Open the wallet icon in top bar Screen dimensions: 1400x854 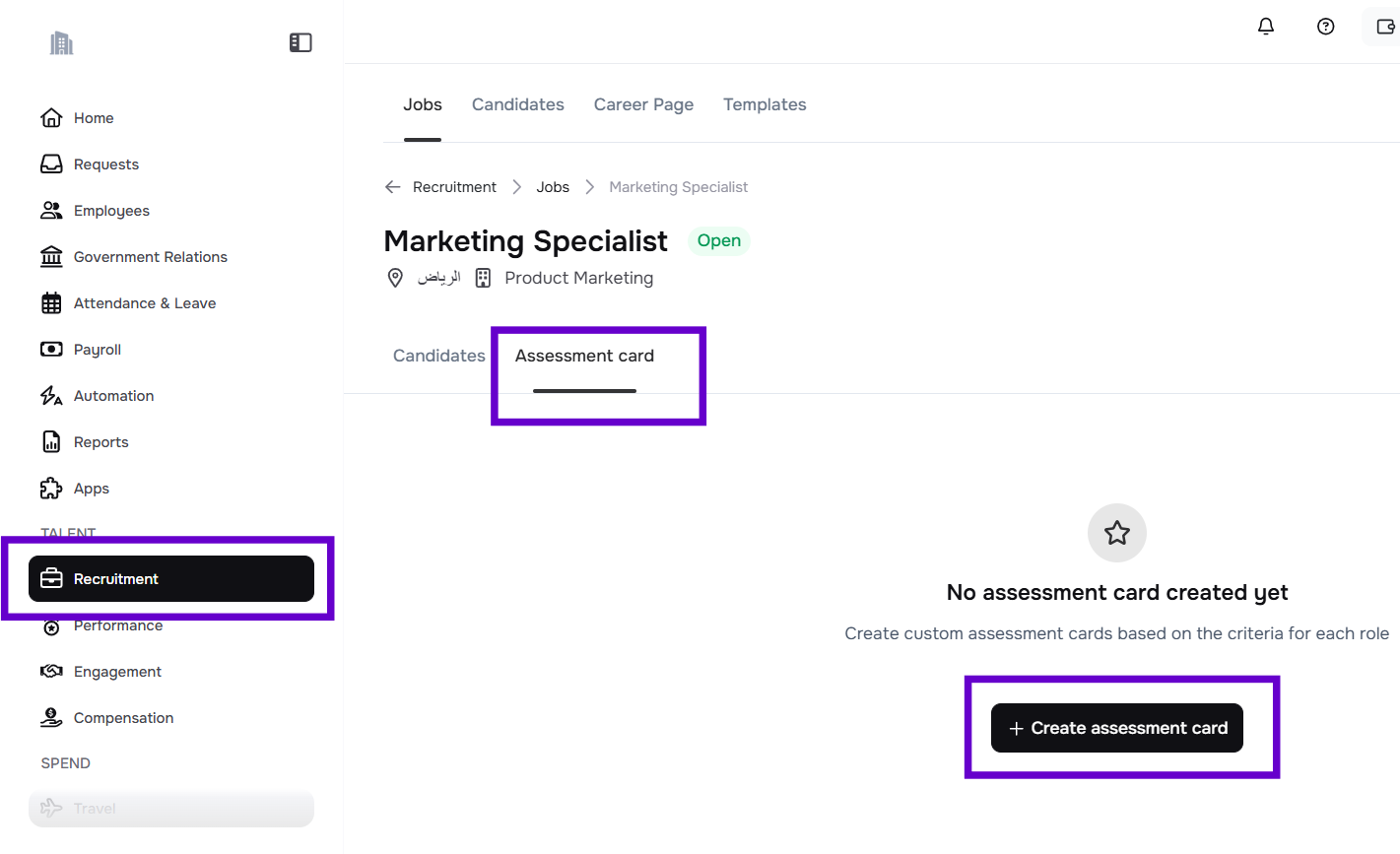point(1384,27)
